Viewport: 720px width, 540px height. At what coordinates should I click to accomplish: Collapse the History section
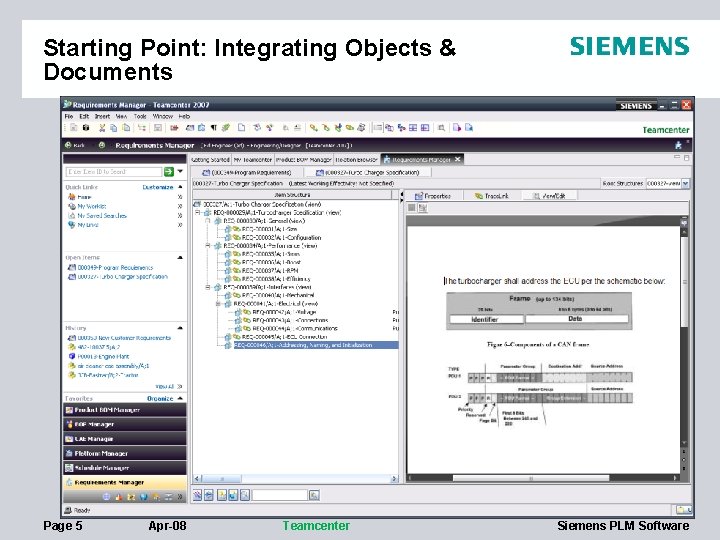pyautogui.click(x=180, y=328)
